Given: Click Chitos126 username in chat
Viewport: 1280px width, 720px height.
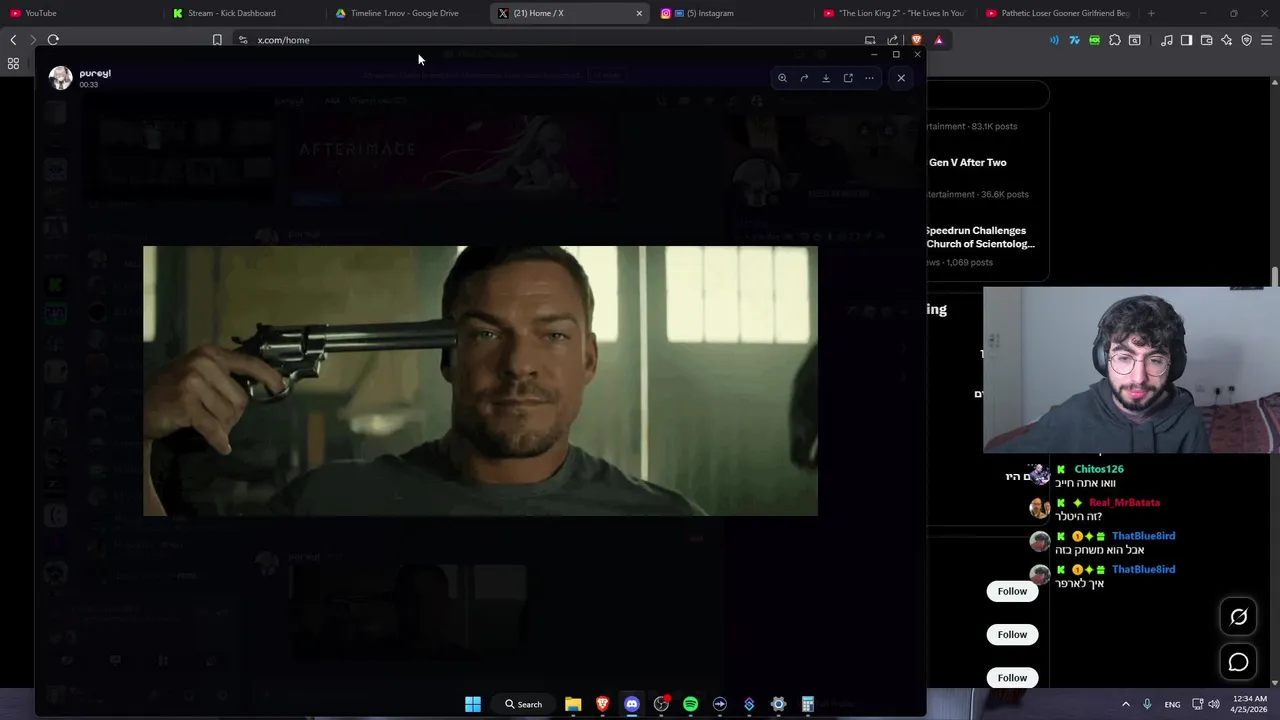Looking at the screenshot, I should click(1099, 469).
